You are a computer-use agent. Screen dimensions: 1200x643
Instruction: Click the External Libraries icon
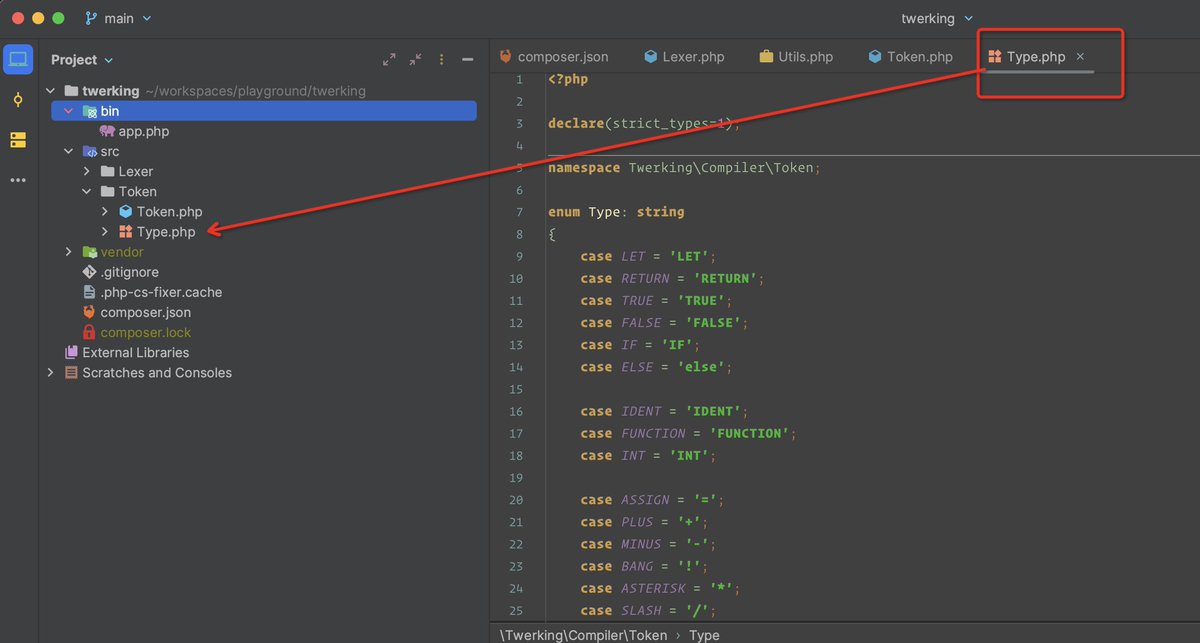pyautogui.click(x=71, y=352)
